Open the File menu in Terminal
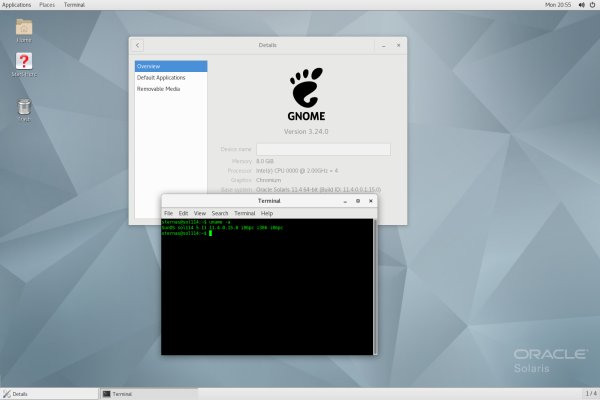 (169, 213)
